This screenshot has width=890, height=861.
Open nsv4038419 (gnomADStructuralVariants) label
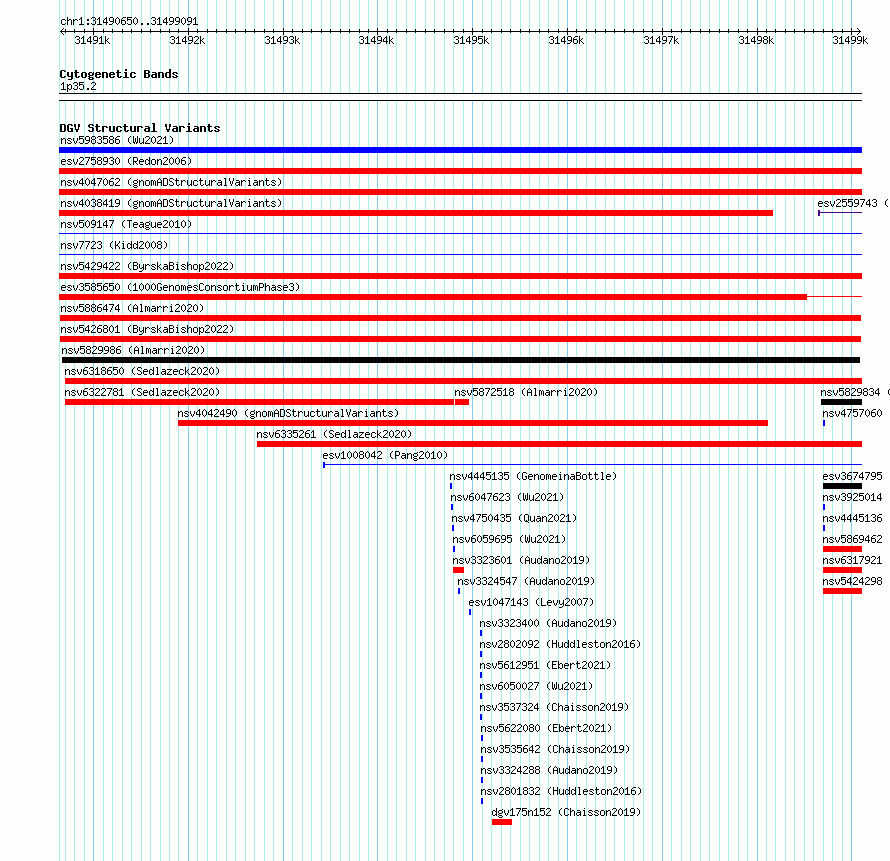171,203
